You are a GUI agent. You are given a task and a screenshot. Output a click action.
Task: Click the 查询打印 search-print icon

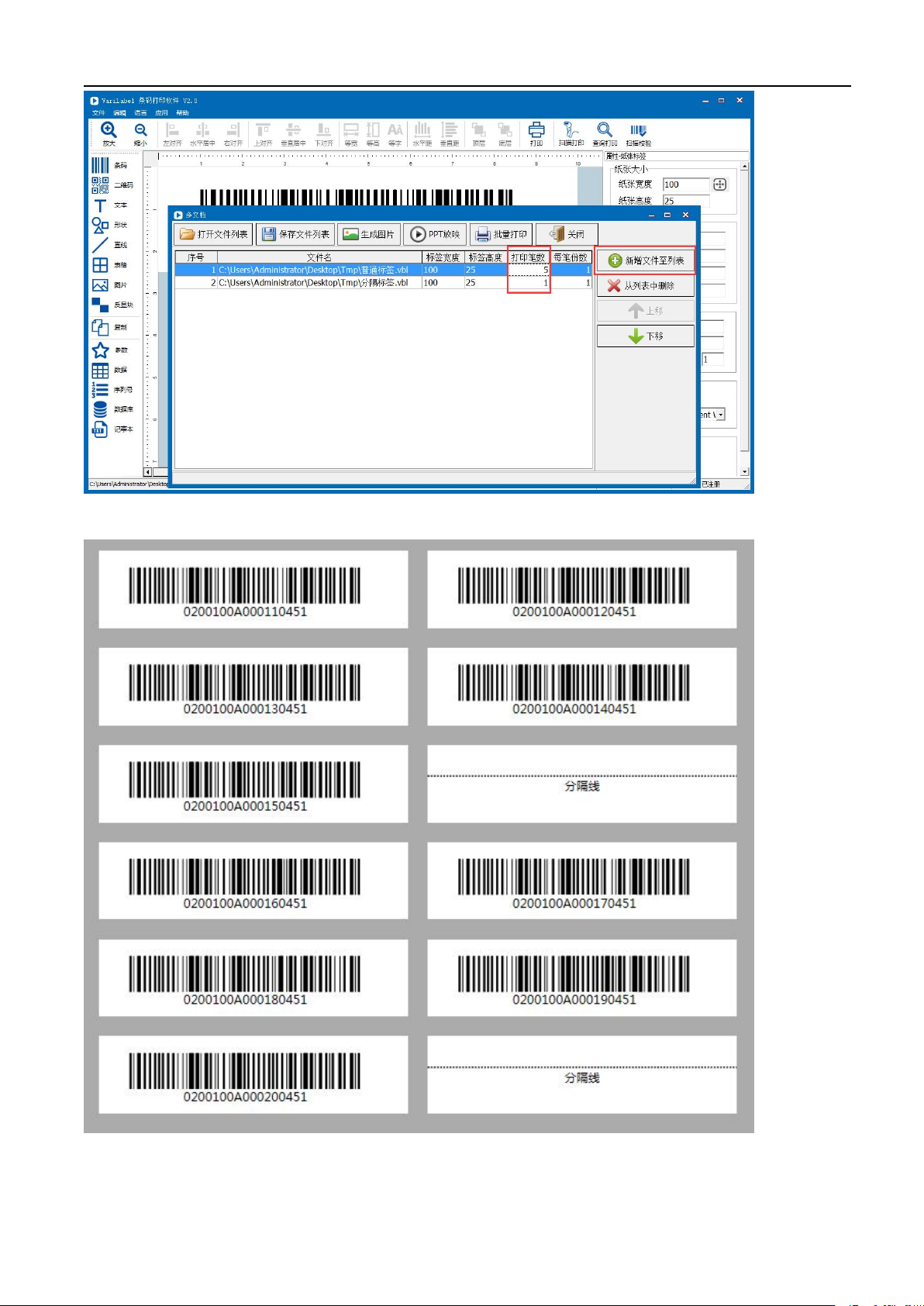(x=605, y=130)
